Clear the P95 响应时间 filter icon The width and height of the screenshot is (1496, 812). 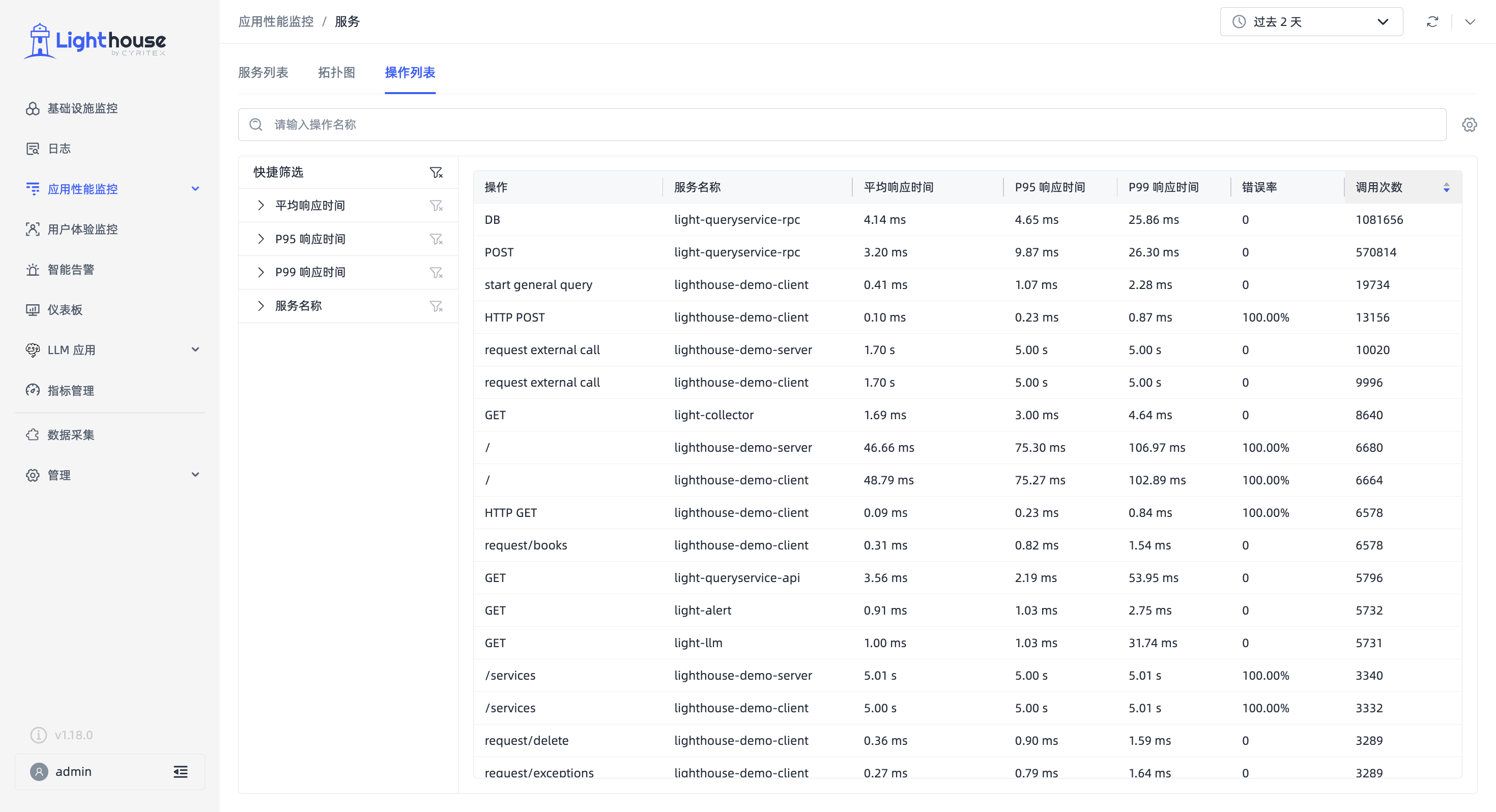pyautogui.click(x=436, y=239)
